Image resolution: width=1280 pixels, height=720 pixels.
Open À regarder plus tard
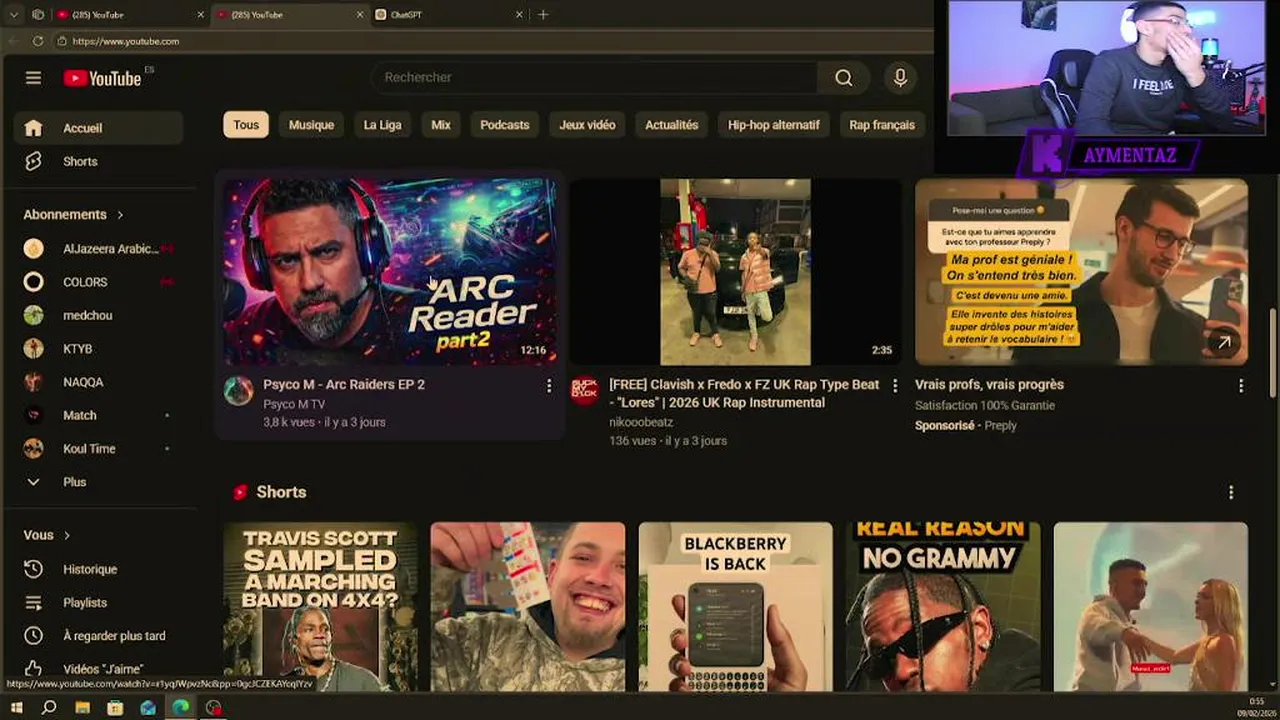pyautogui.click(x=98, y=636)
